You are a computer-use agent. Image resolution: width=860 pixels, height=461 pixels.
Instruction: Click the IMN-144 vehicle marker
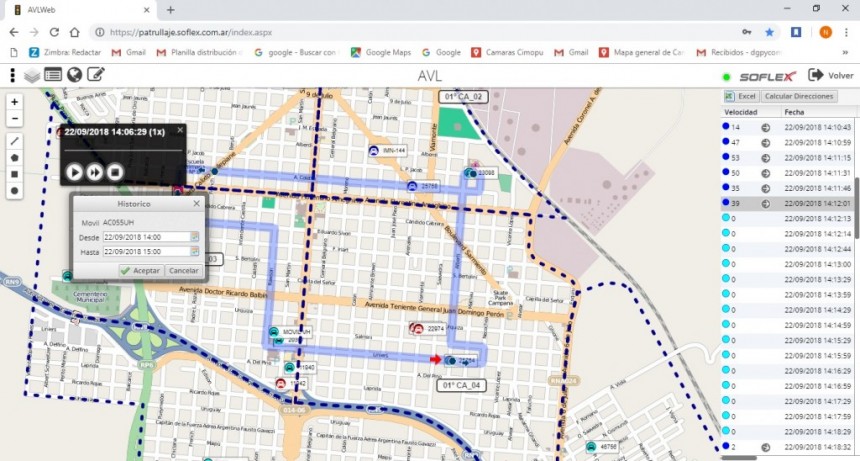(374, 151)
